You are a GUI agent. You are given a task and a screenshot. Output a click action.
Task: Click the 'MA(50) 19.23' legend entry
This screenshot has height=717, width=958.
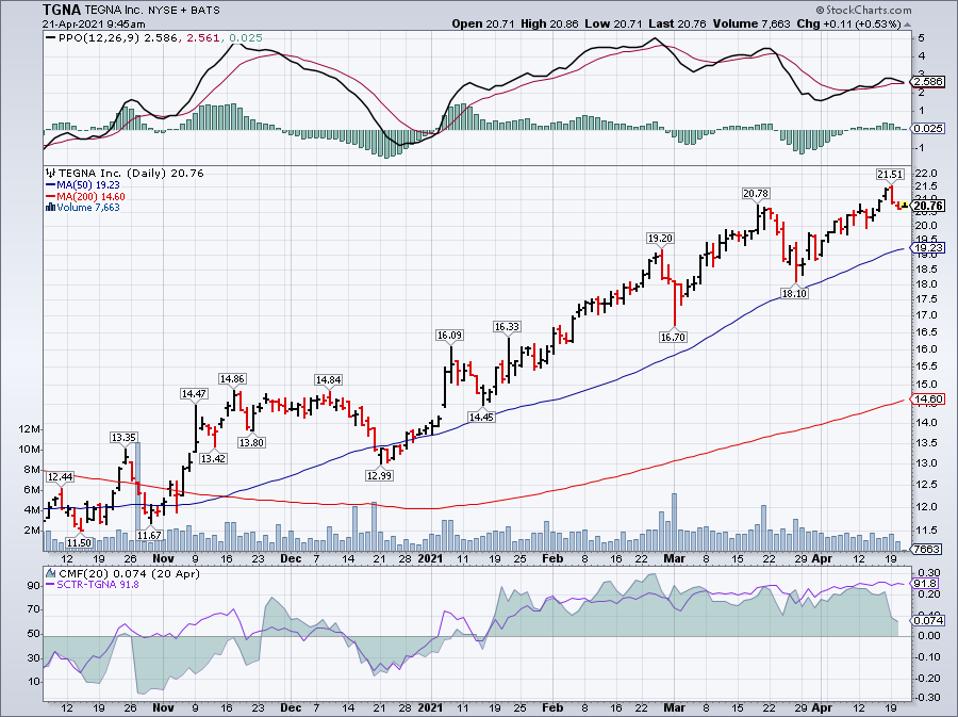click(88, 185)
